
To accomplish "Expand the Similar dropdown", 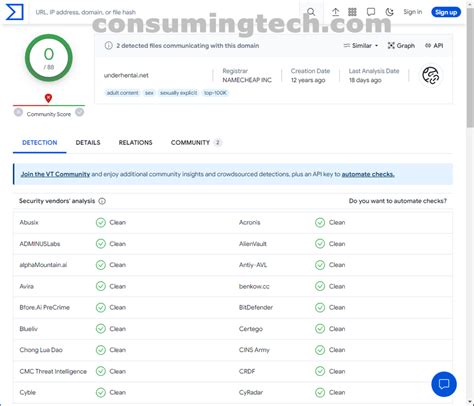I will click(x=361, y=46).
